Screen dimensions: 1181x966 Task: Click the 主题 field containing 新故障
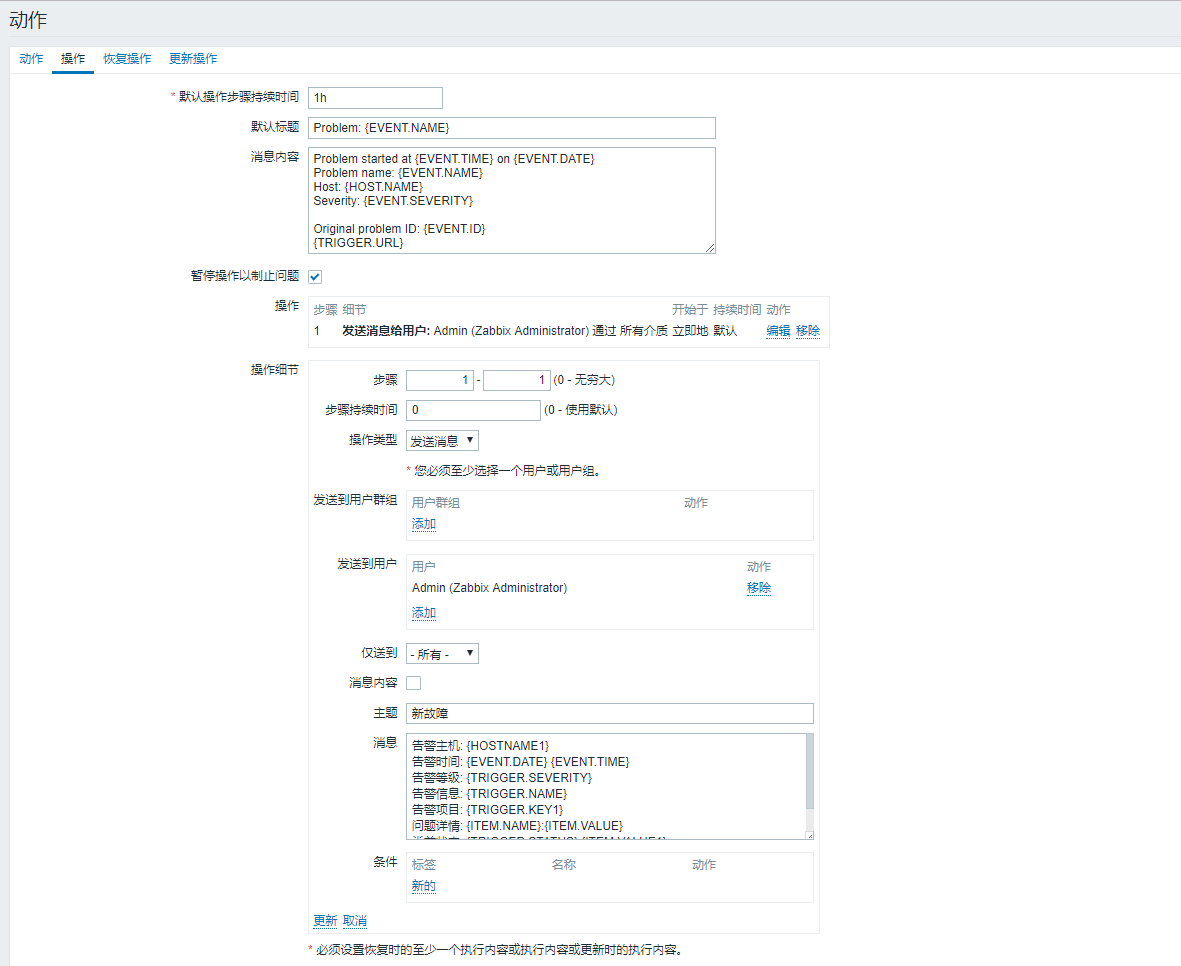click(x=609, y=714)
